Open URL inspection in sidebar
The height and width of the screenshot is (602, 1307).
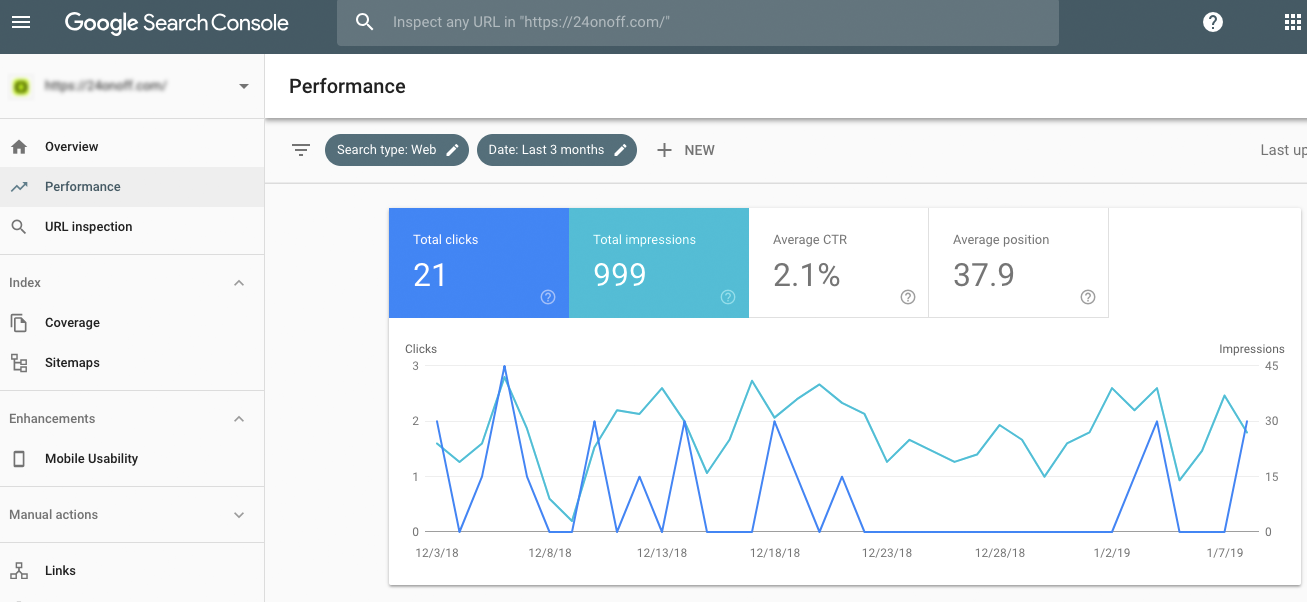click(132, 227)
